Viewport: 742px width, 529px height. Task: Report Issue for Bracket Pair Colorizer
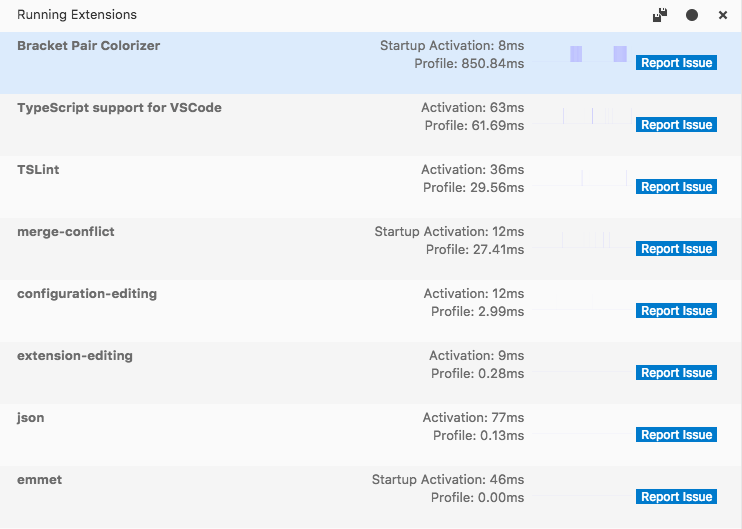pyautogui.click(x=676, y=63)
